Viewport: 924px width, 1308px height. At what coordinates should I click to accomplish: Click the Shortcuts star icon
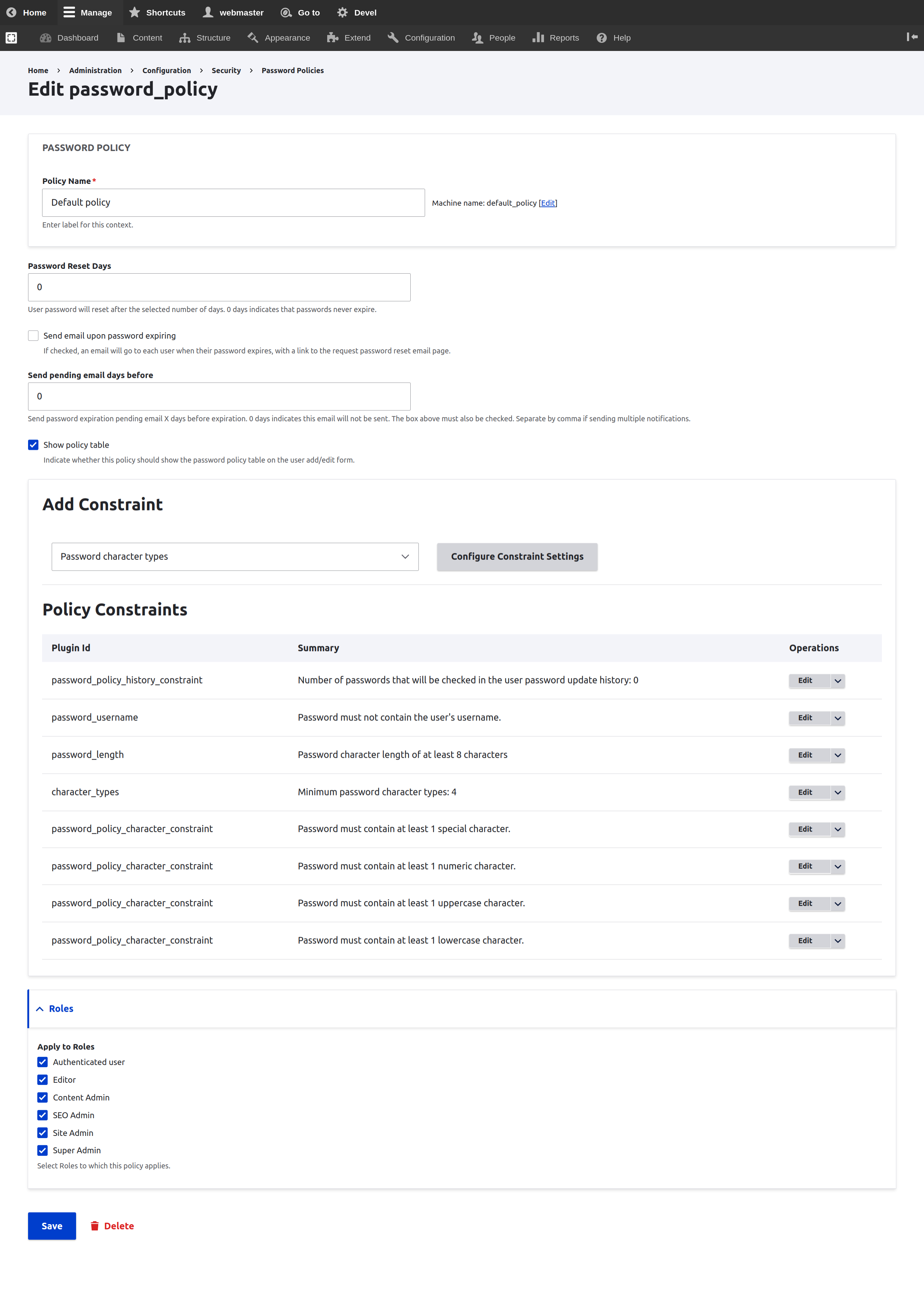[134, 13]
